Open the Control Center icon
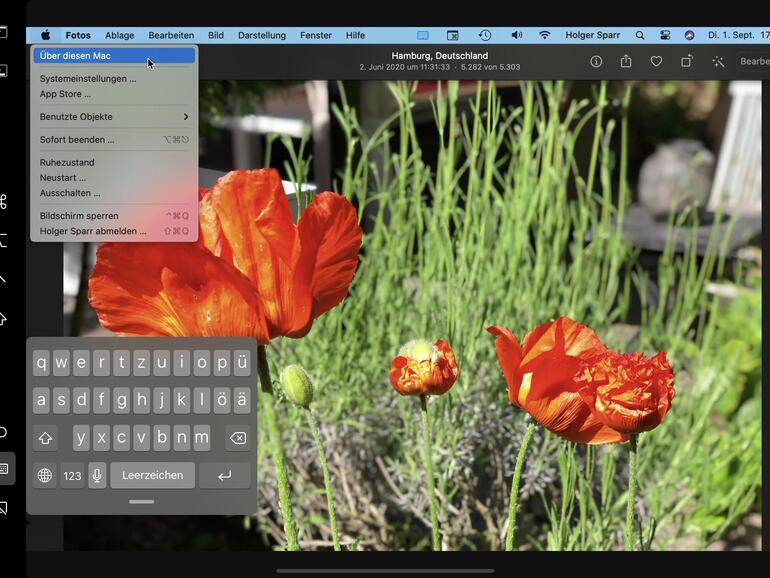The image size is (770, 578). click(665, 35)
